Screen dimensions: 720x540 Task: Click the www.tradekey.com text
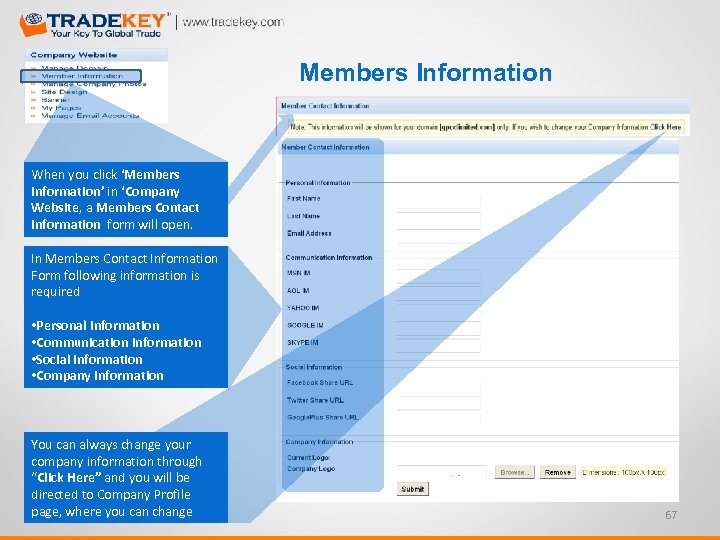(x=233, y=22)
